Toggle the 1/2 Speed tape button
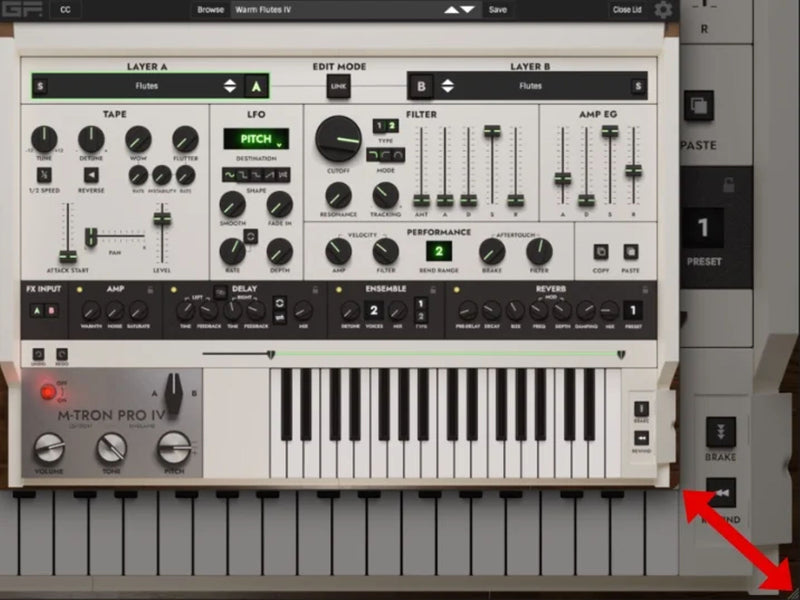This screenshot has height=600, width=800. pos(45,175)
